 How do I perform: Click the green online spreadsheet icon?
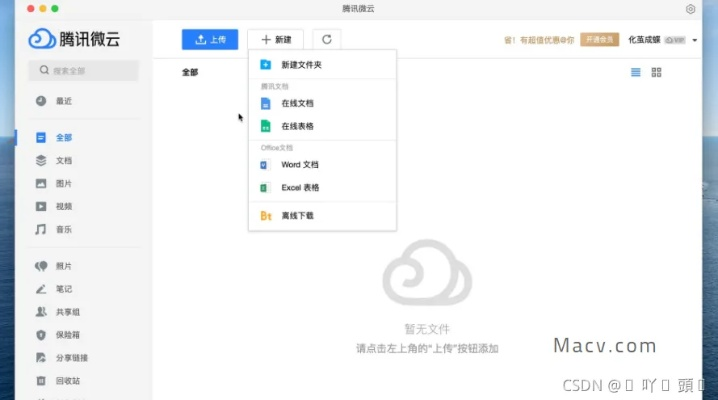tap(266, 126)
